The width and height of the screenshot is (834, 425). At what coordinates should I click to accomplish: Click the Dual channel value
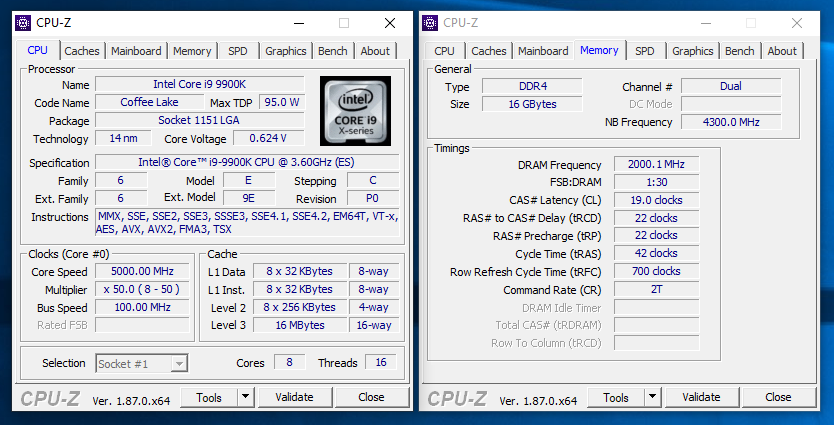[731, 86]
